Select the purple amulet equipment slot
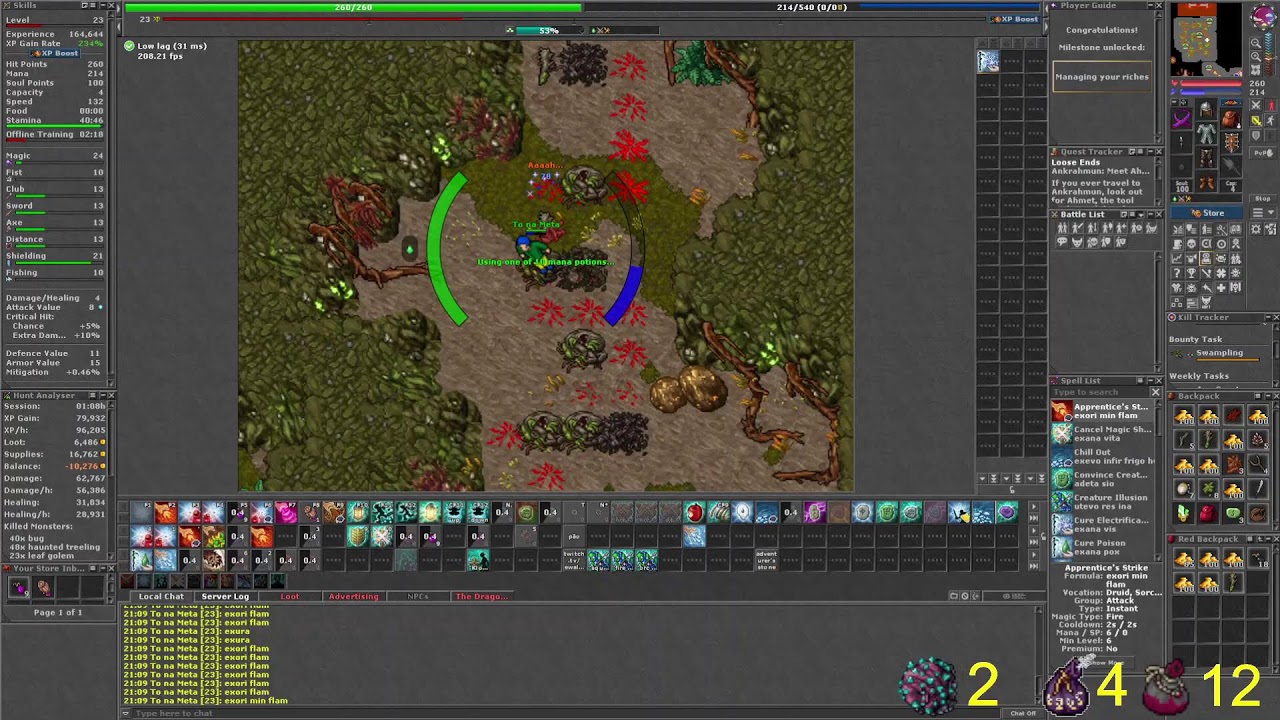Image resolution: width=1280 pixels, height=720 pixels. click(x=1181, y=118)
